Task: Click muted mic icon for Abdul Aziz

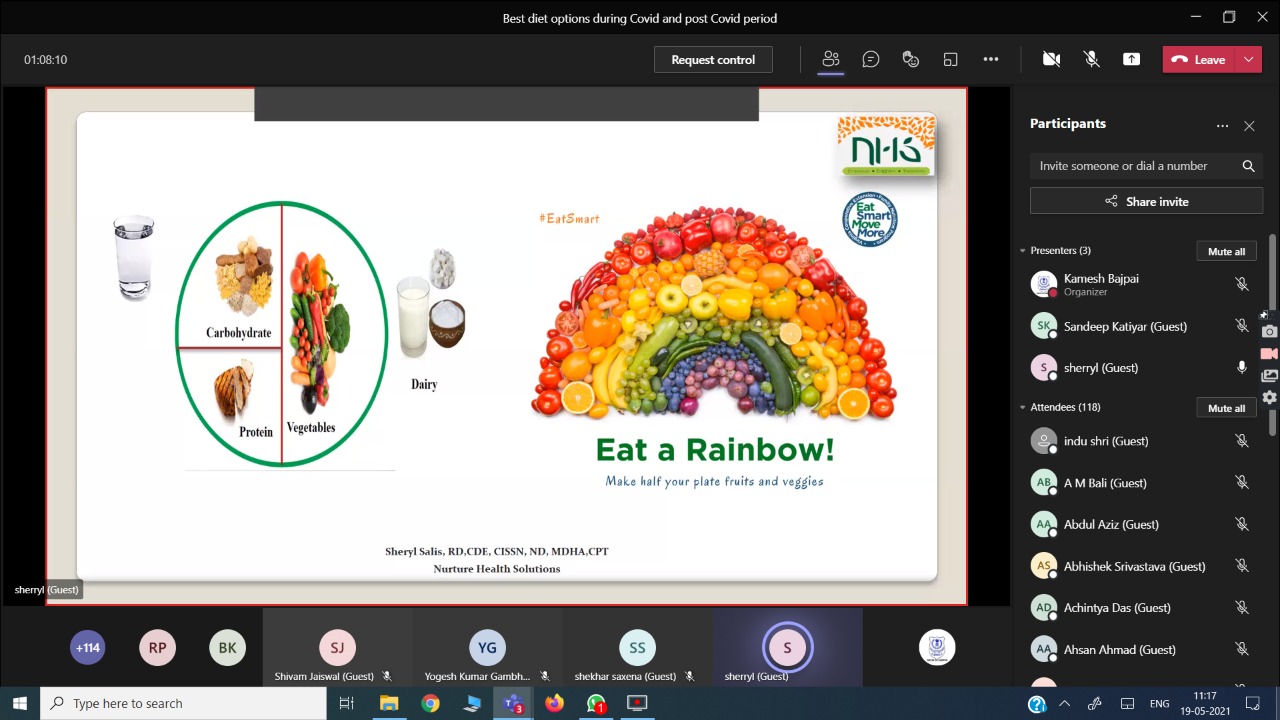Action: [x=1242, y=524]
